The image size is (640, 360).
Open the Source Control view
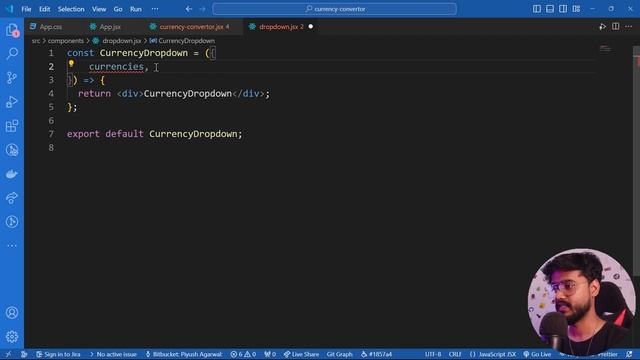click(12, 78)
